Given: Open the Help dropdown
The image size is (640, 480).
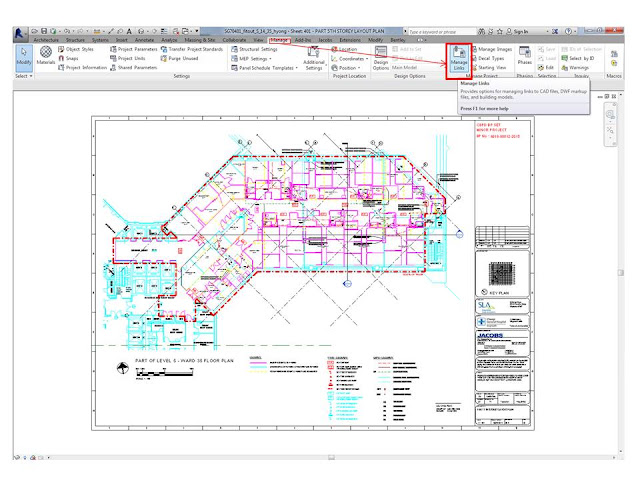Looking at the screenshot, I should pos(575,31).
